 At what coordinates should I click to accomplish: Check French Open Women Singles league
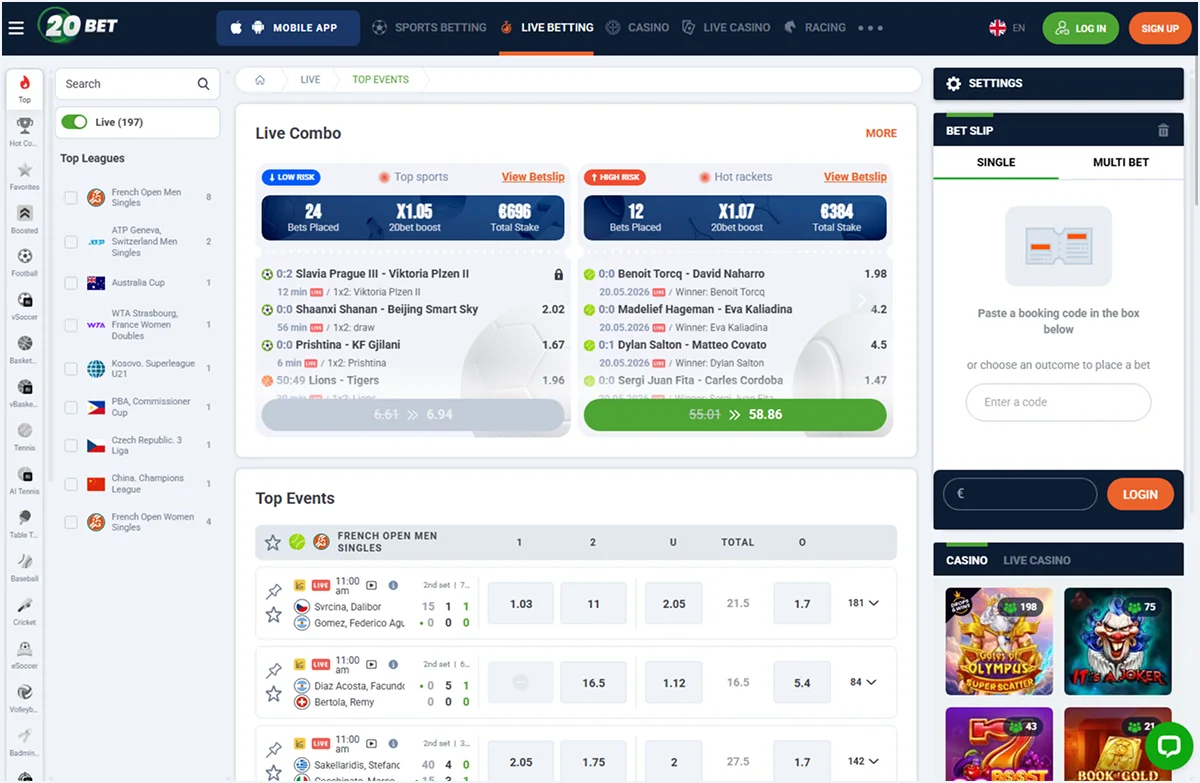(x=71, y=522)
